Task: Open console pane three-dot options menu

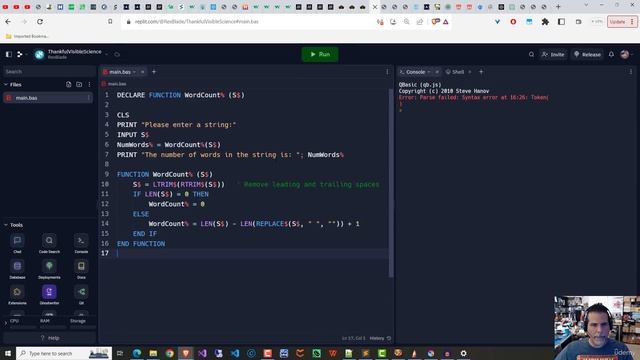Action: click(631, 72)
